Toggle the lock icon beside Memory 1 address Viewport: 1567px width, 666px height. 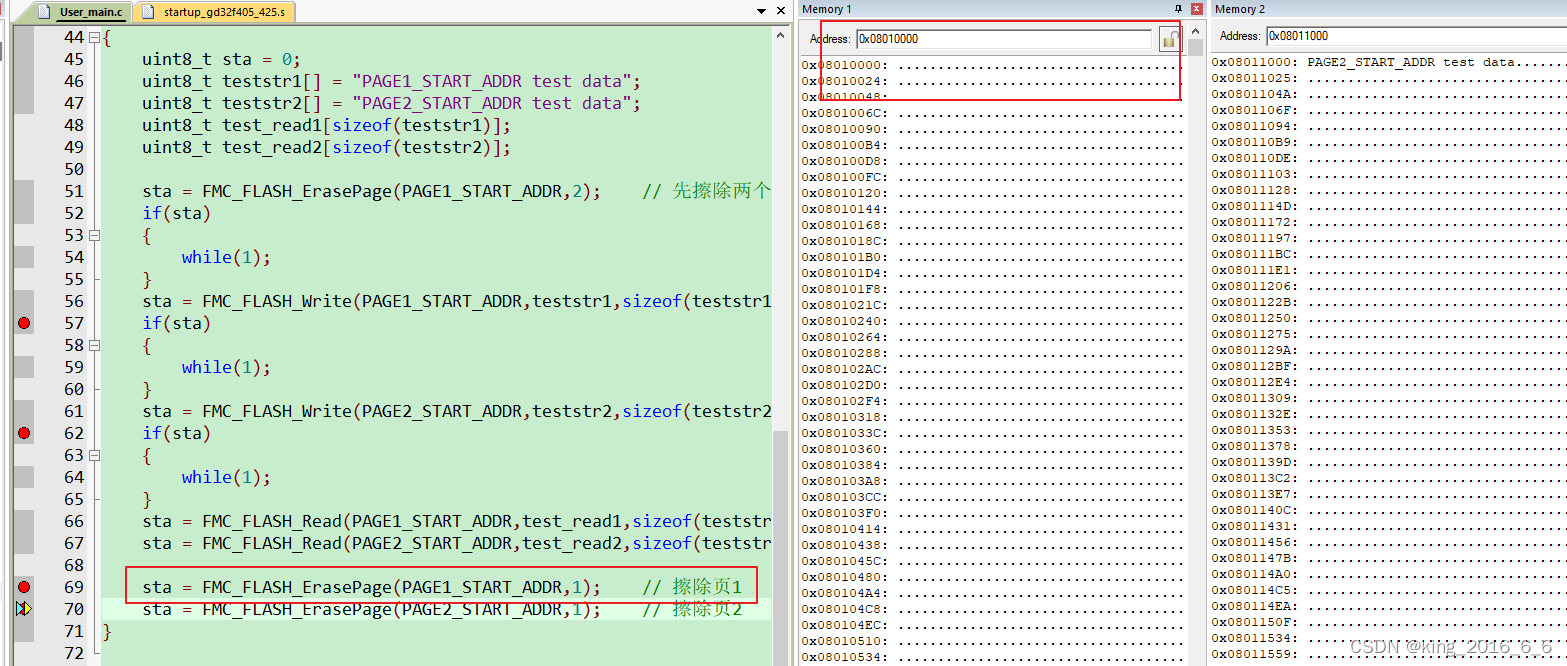(1169, 38)
